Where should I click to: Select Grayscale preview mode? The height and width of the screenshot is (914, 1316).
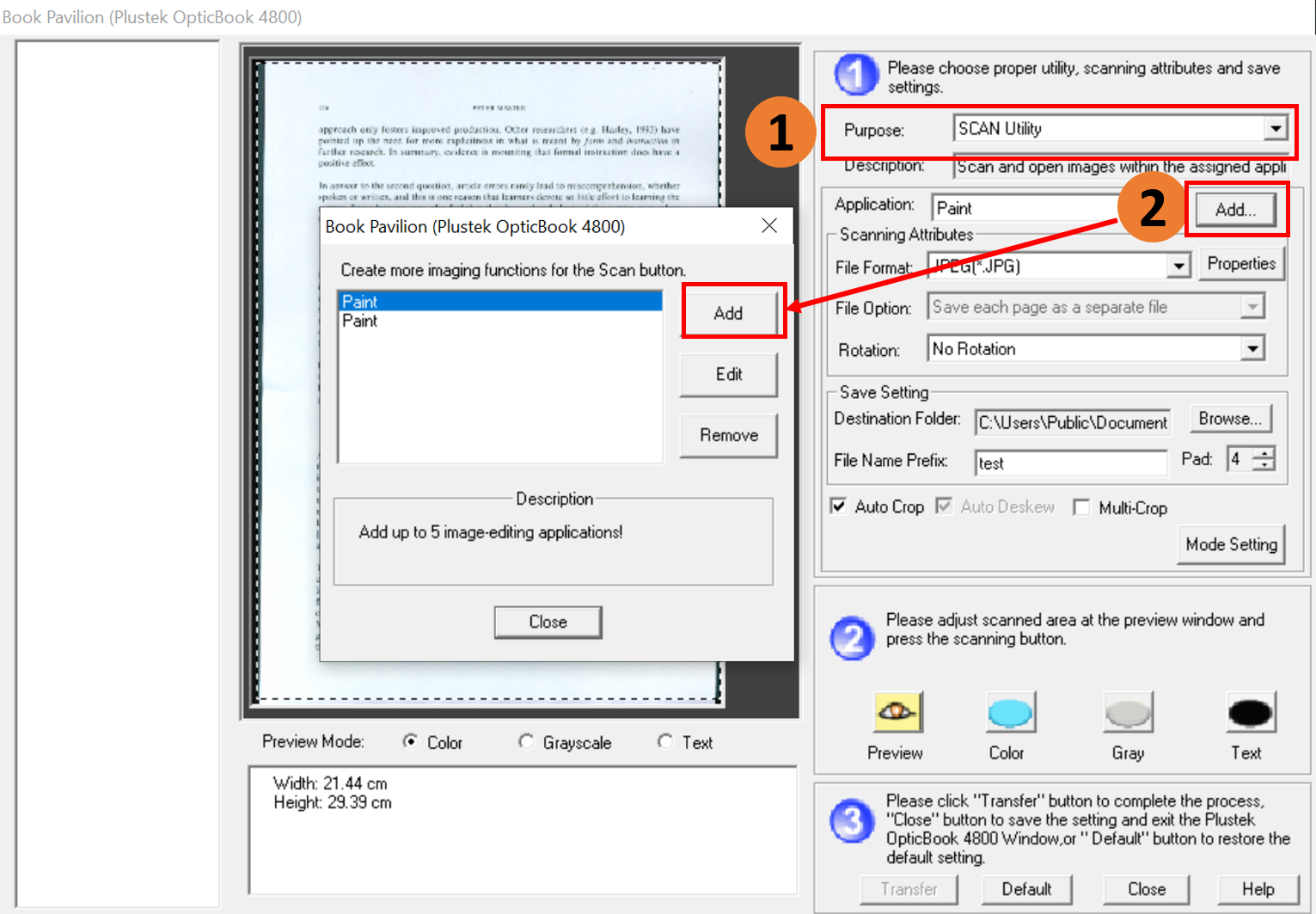point(526,742)
